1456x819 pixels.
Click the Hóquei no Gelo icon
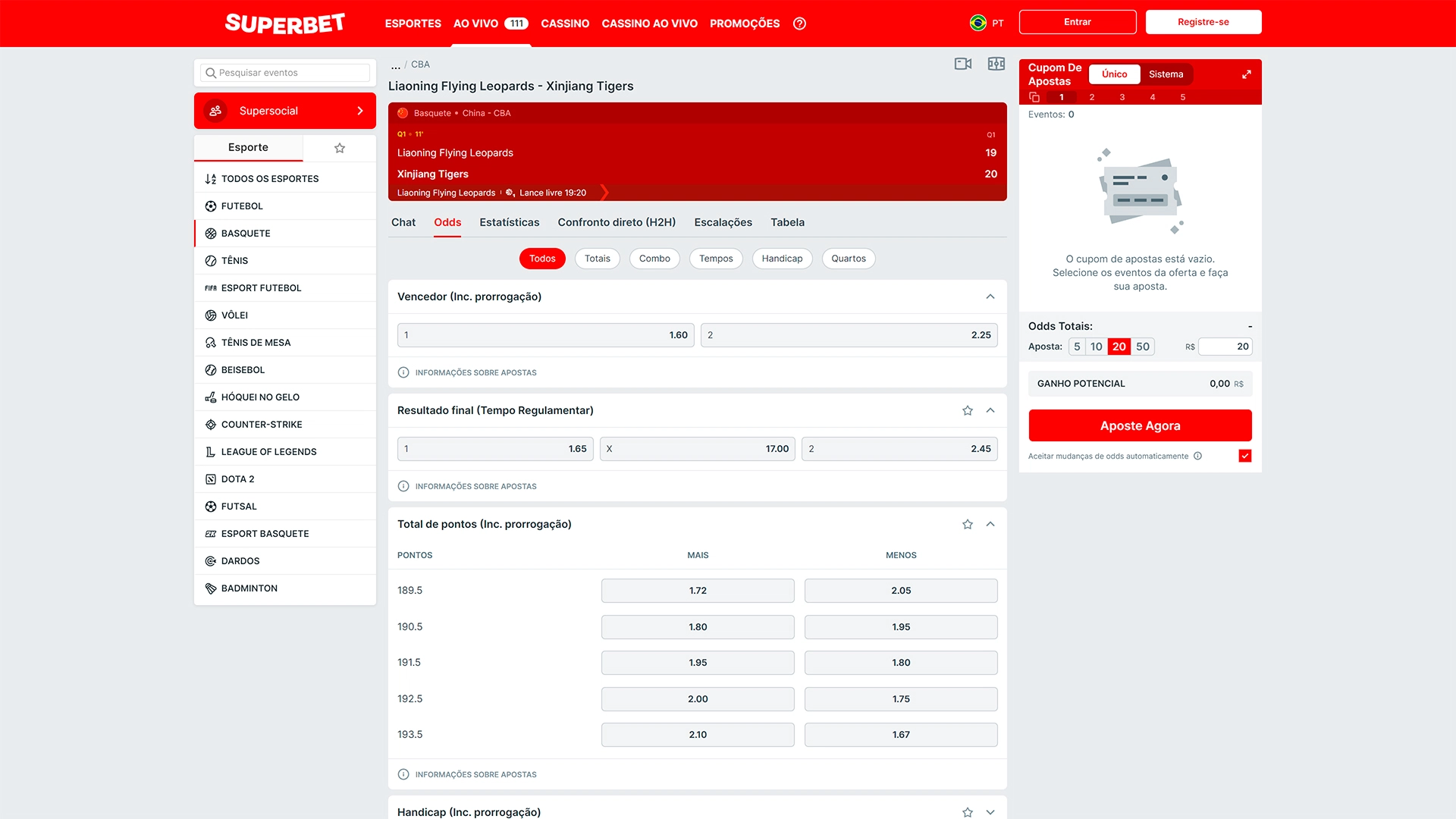tap(211, 397)
